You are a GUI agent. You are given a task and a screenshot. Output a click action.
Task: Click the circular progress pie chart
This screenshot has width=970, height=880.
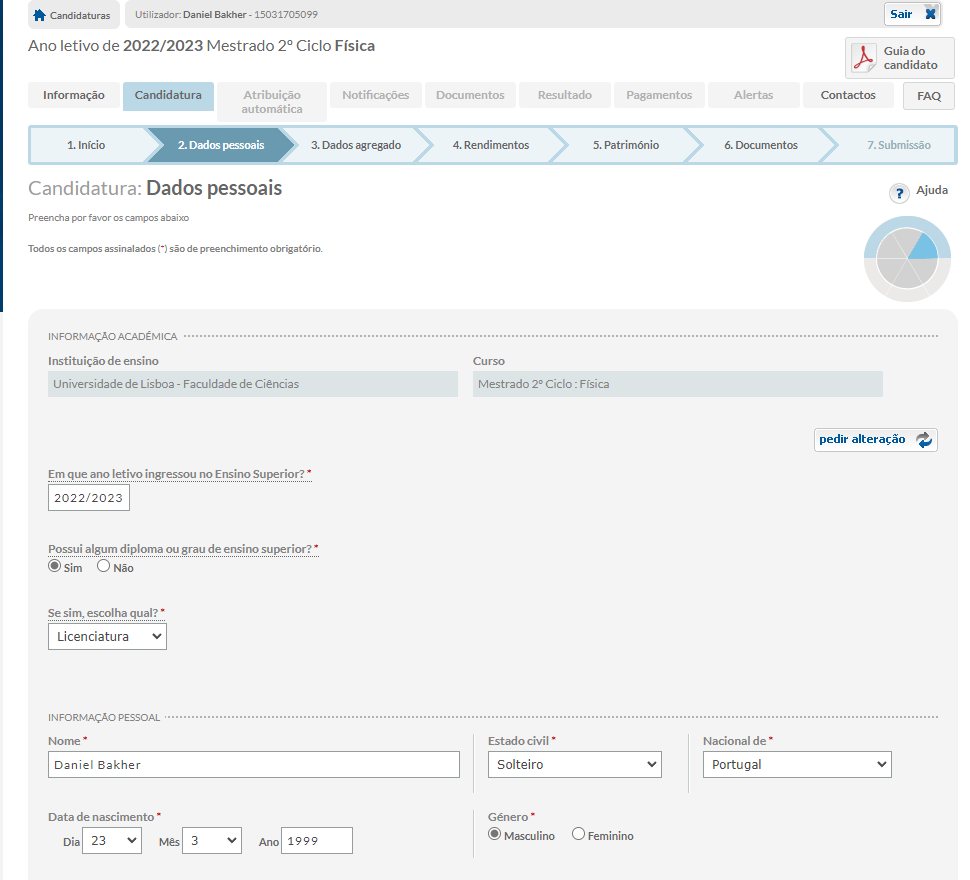point(907,258)
